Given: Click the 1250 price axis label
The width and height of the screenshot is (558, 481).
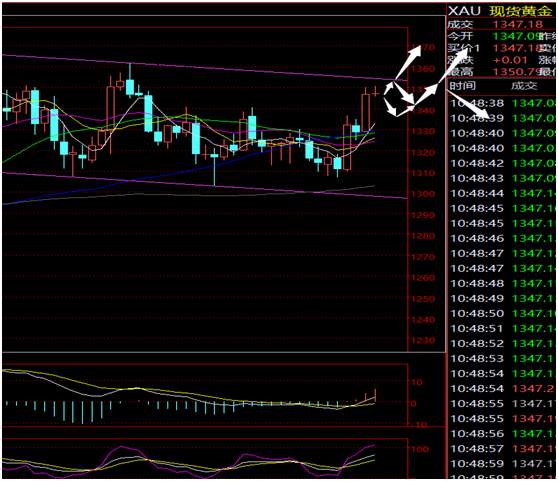Looking at the screenshot, I should click(423, 299).
